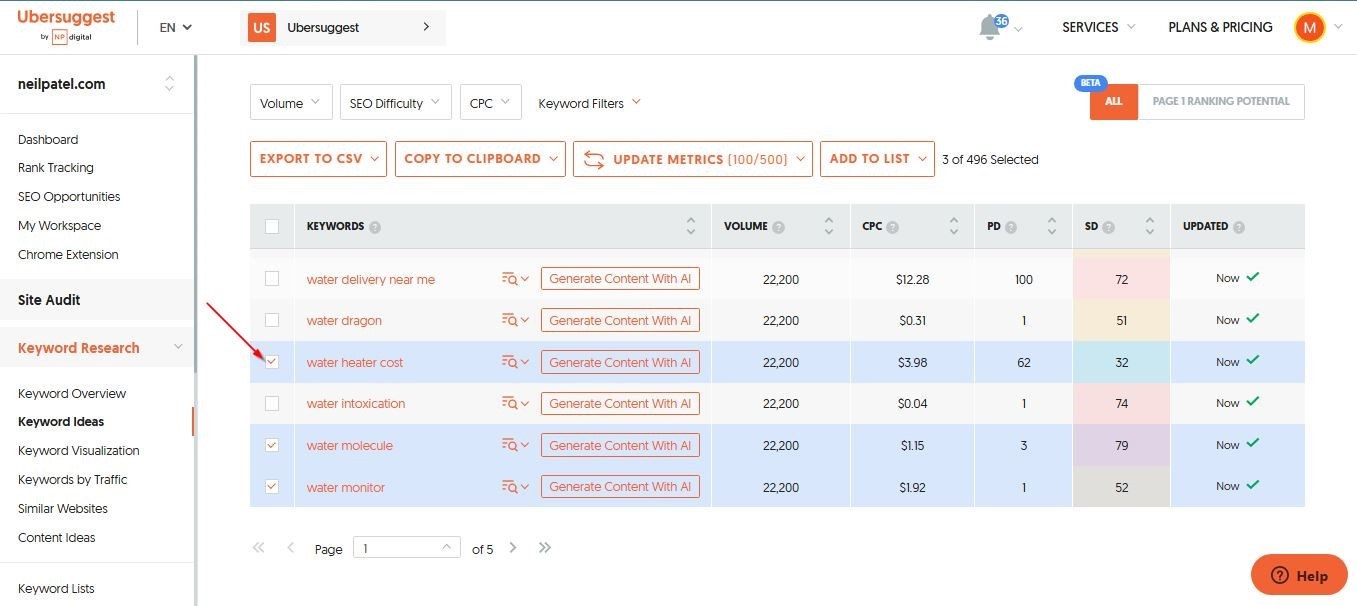Open the UPDATE METRICS dropdown
Screen dimensions: 1357x606
692,159
